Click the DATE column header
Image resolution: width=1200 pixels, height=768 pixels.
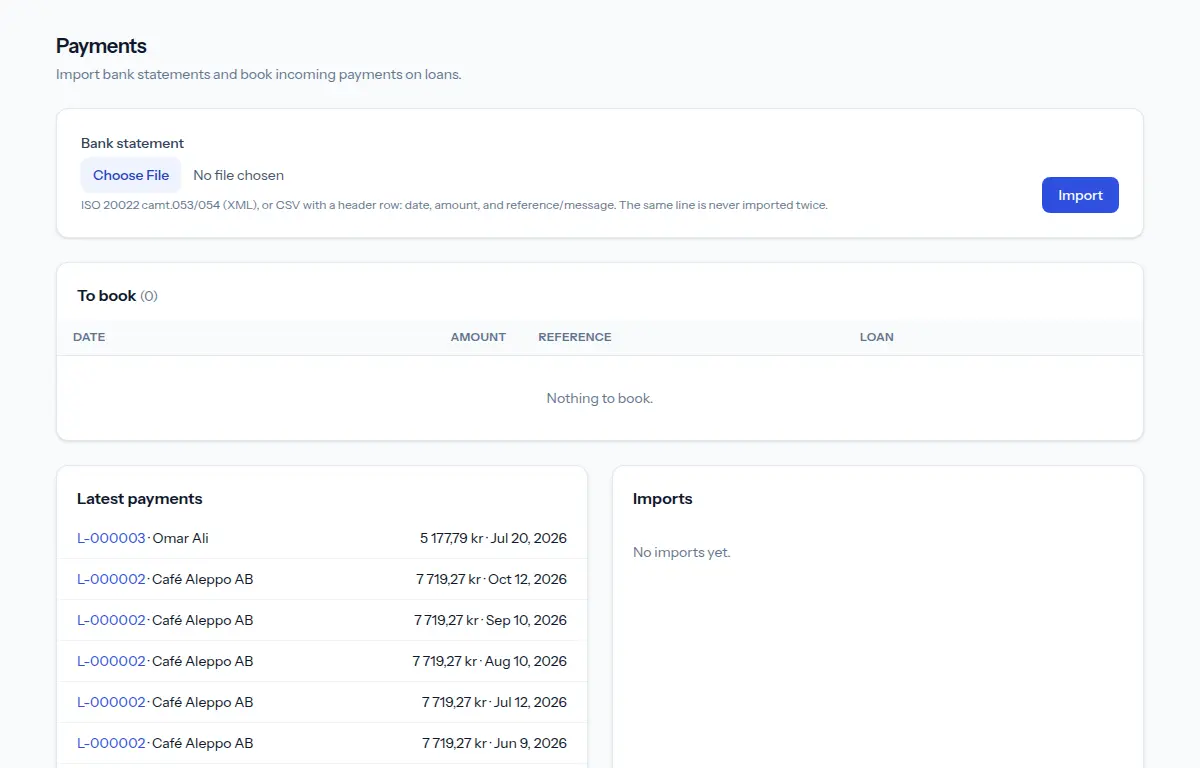(x=89, y=337)
